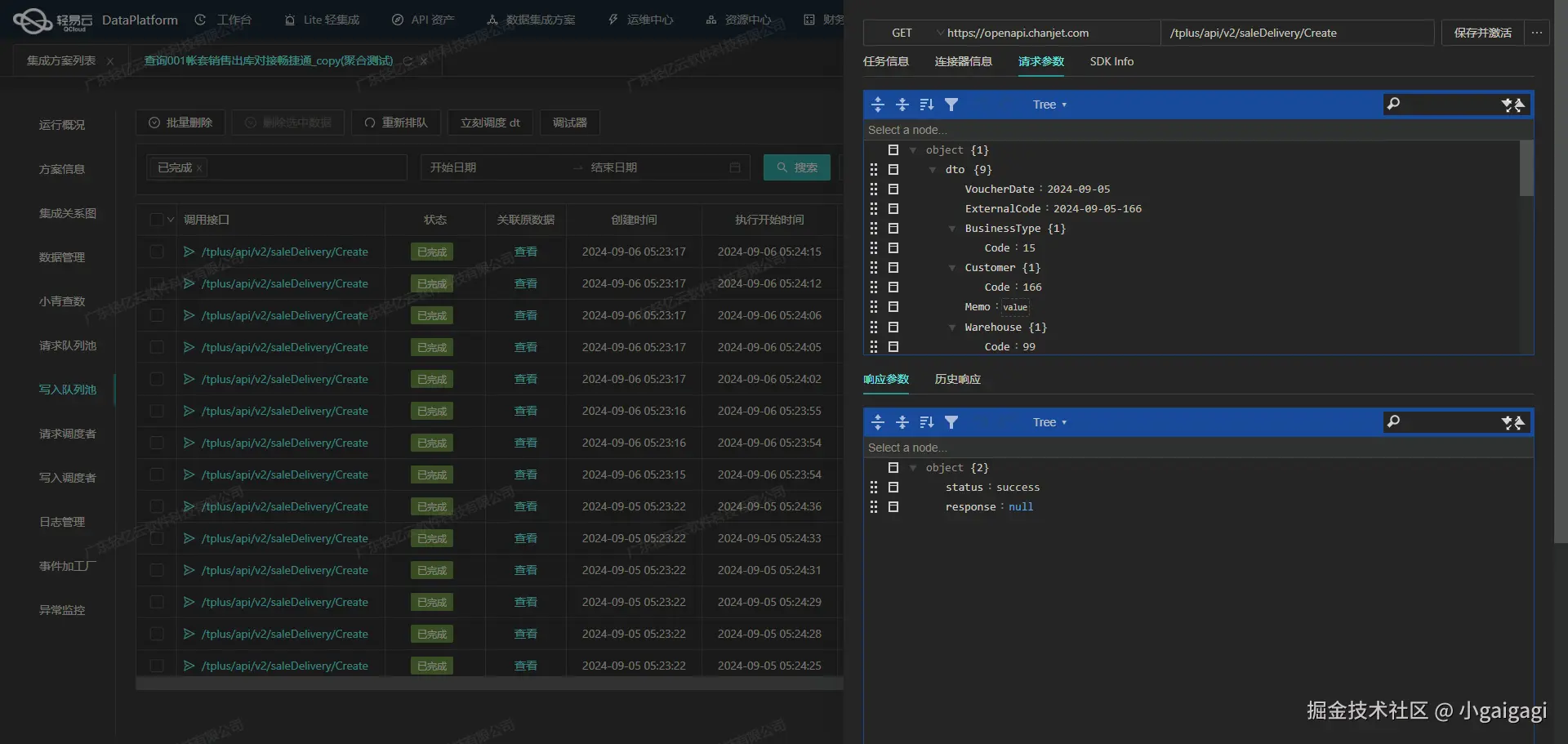This screenshot has height=744, width=1568.
Task: Expand all fields in response params editor
Action: [x=878, y=422]
